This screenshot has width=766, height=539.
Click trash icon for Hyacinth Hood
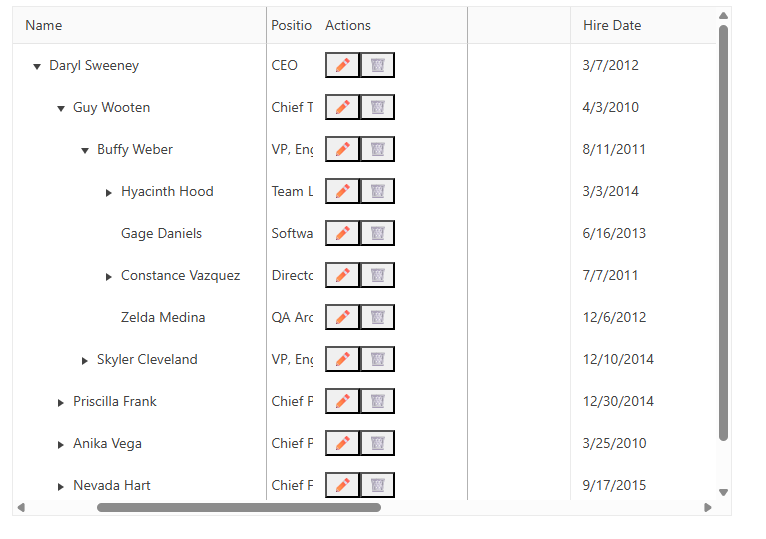pyautogui.click(x=377, y=191)
